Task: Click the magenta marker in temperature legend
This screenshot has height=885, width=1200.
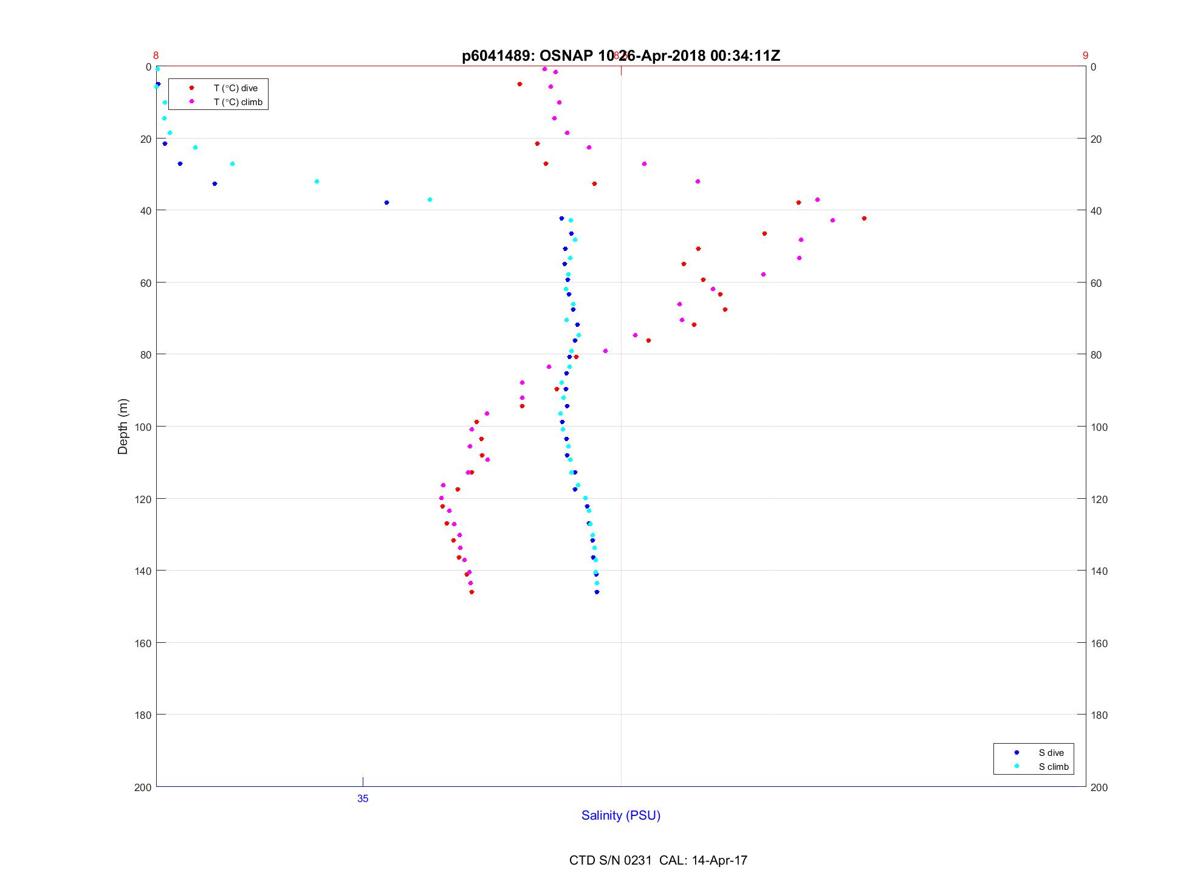Action: point(192,102)
